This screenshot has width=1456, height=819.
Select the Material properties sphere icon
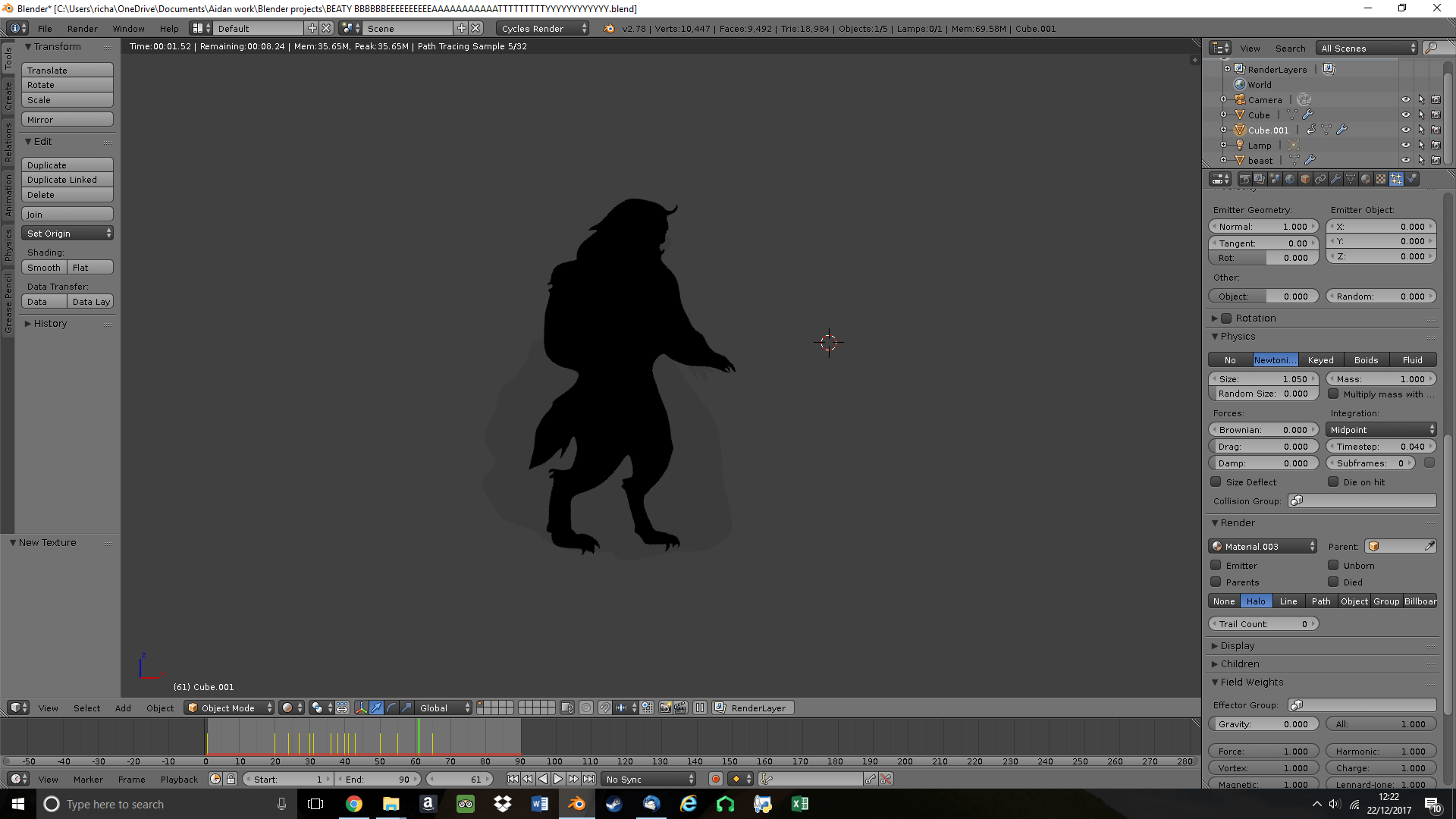(x=1365, y=179)
